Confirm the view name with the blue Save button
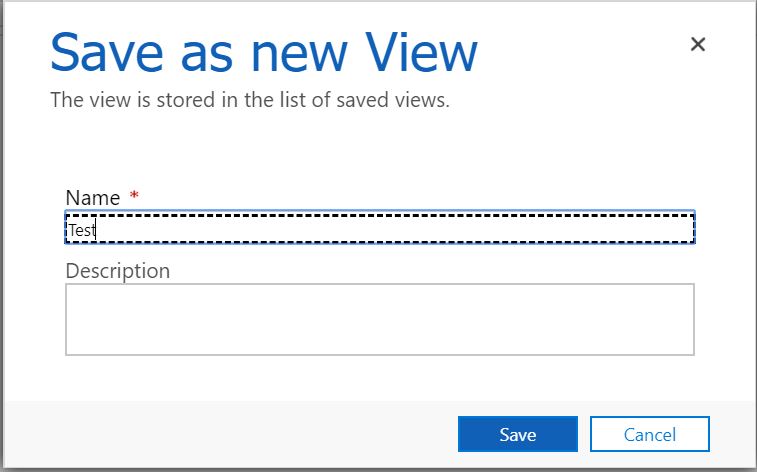Viewport: 757px width, 472px height. pos(518,434)
